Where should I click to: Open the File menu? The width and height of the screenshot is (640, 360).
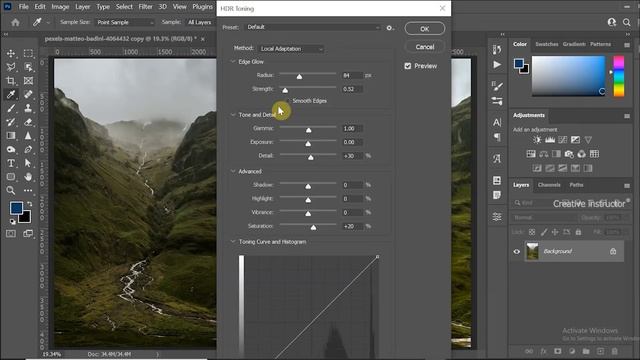click(24, 7)
